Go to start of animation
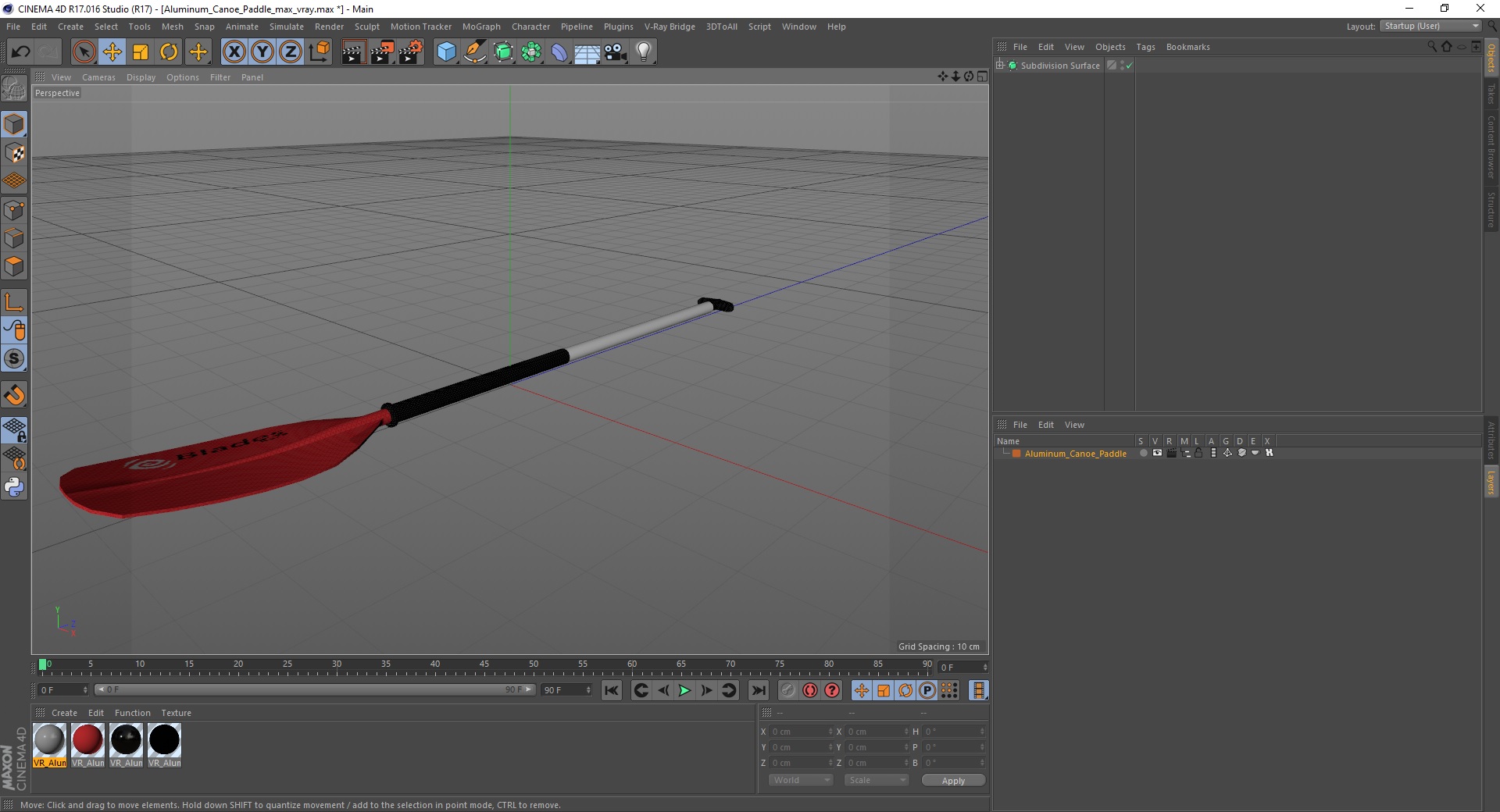This screenshot has width=1500, height=812. (612, 690)
